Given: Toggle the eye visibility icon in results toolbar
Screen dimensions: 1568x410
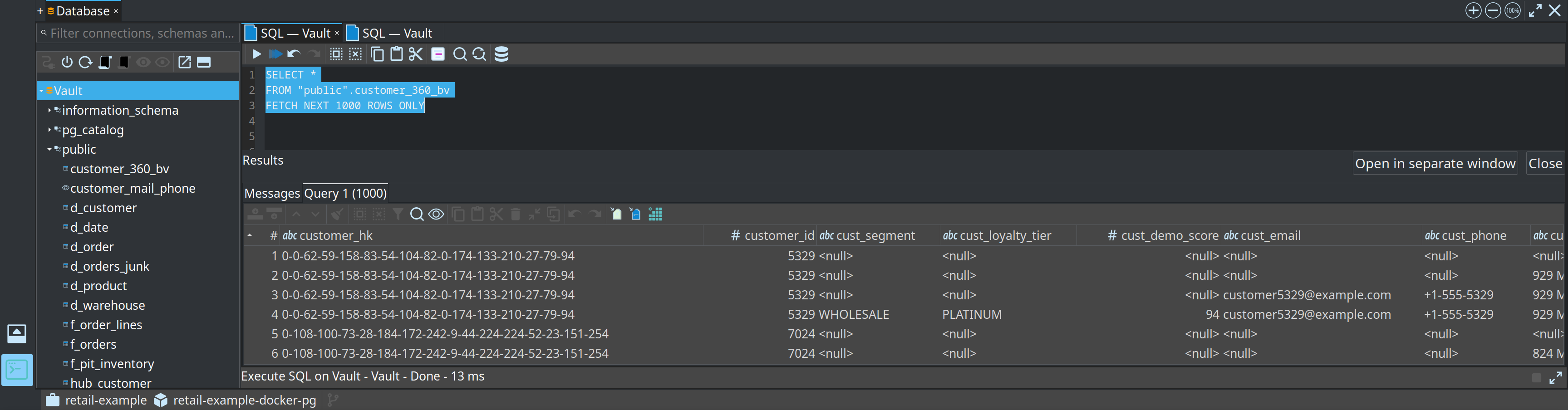Looking at the screenshot, I should [x=436, y=214].
